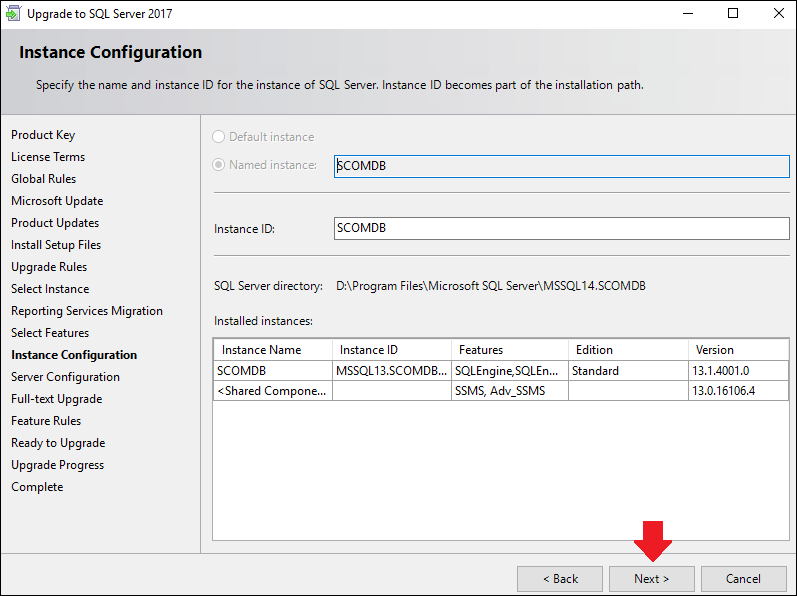Click the SQLEngine,SQLEn... features cell
The height and width of the screenshot is (596, 797).
(x=510, y=371)
